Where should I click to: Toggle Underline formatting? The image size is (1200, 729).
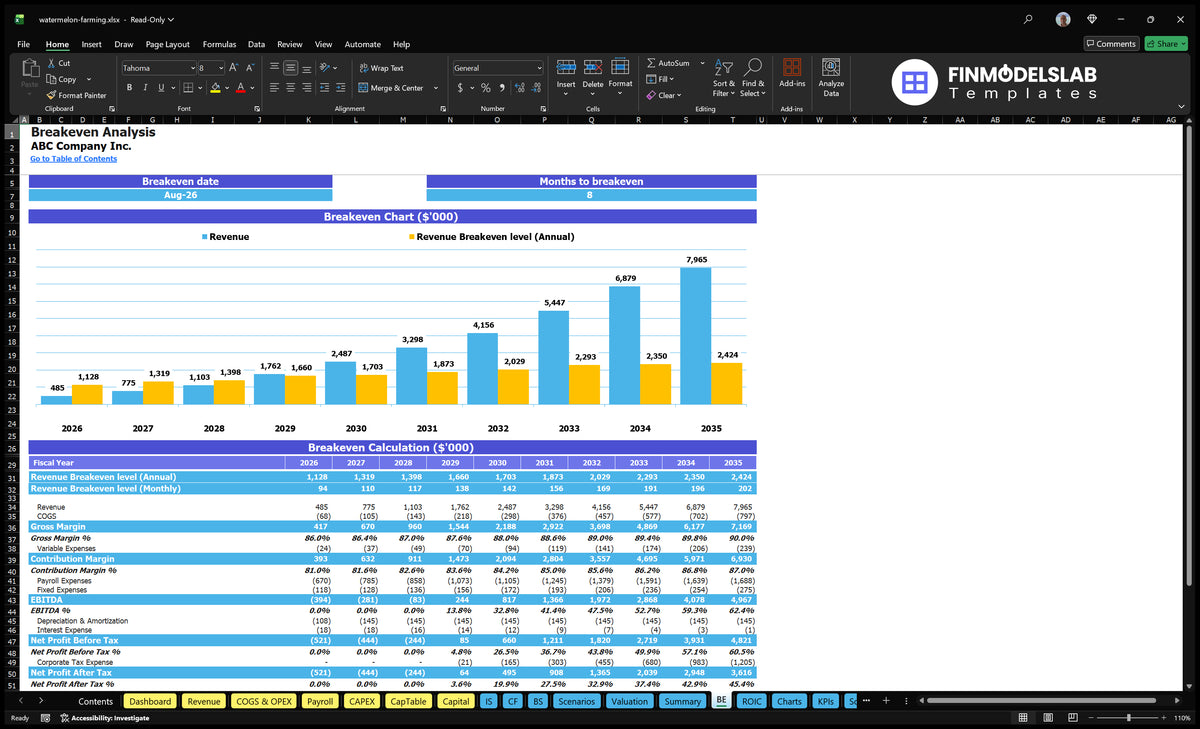click(160, 88)
